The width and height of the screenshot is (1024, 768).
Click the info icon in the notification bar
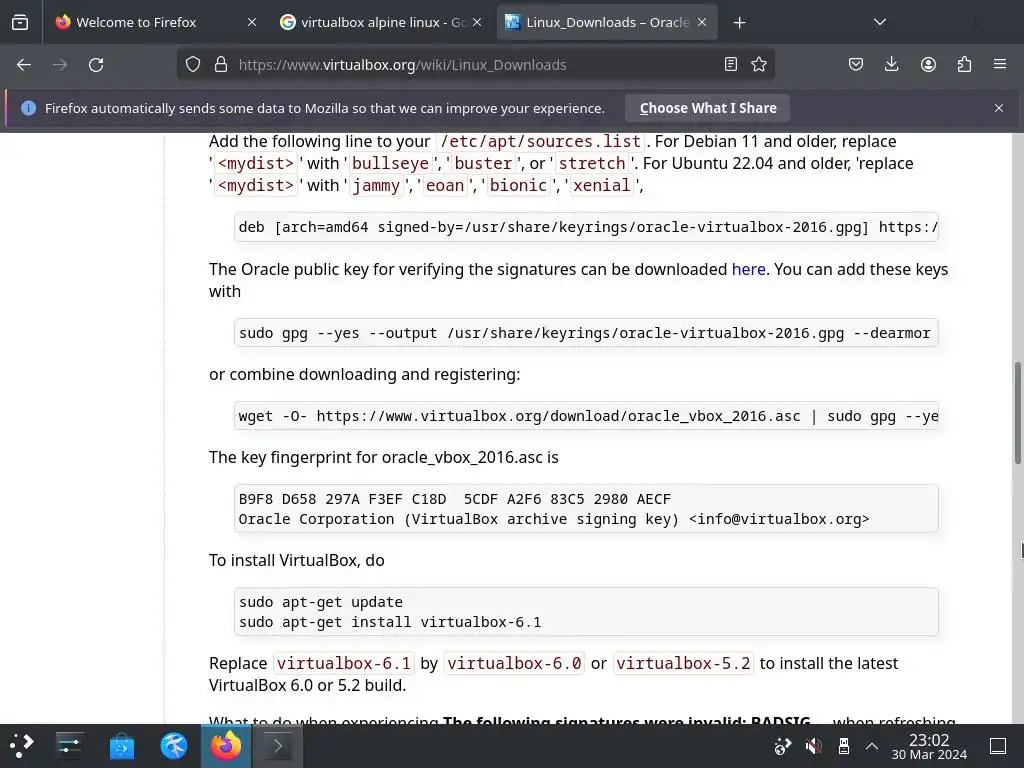tap(28, 108)
